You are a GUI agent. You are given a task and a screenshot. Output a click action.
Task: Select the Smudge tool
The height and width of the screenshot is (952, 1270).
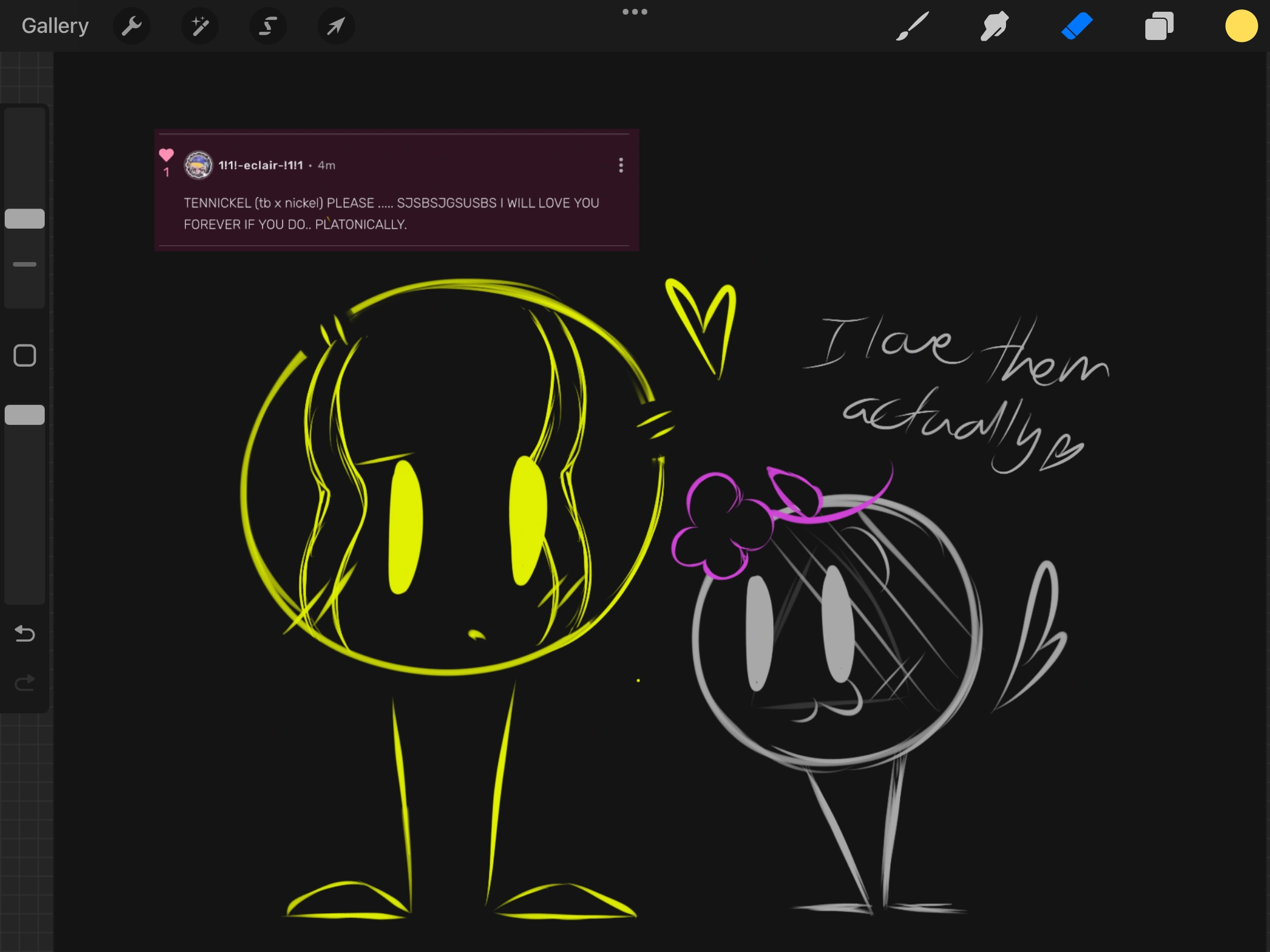click(995, 26)
